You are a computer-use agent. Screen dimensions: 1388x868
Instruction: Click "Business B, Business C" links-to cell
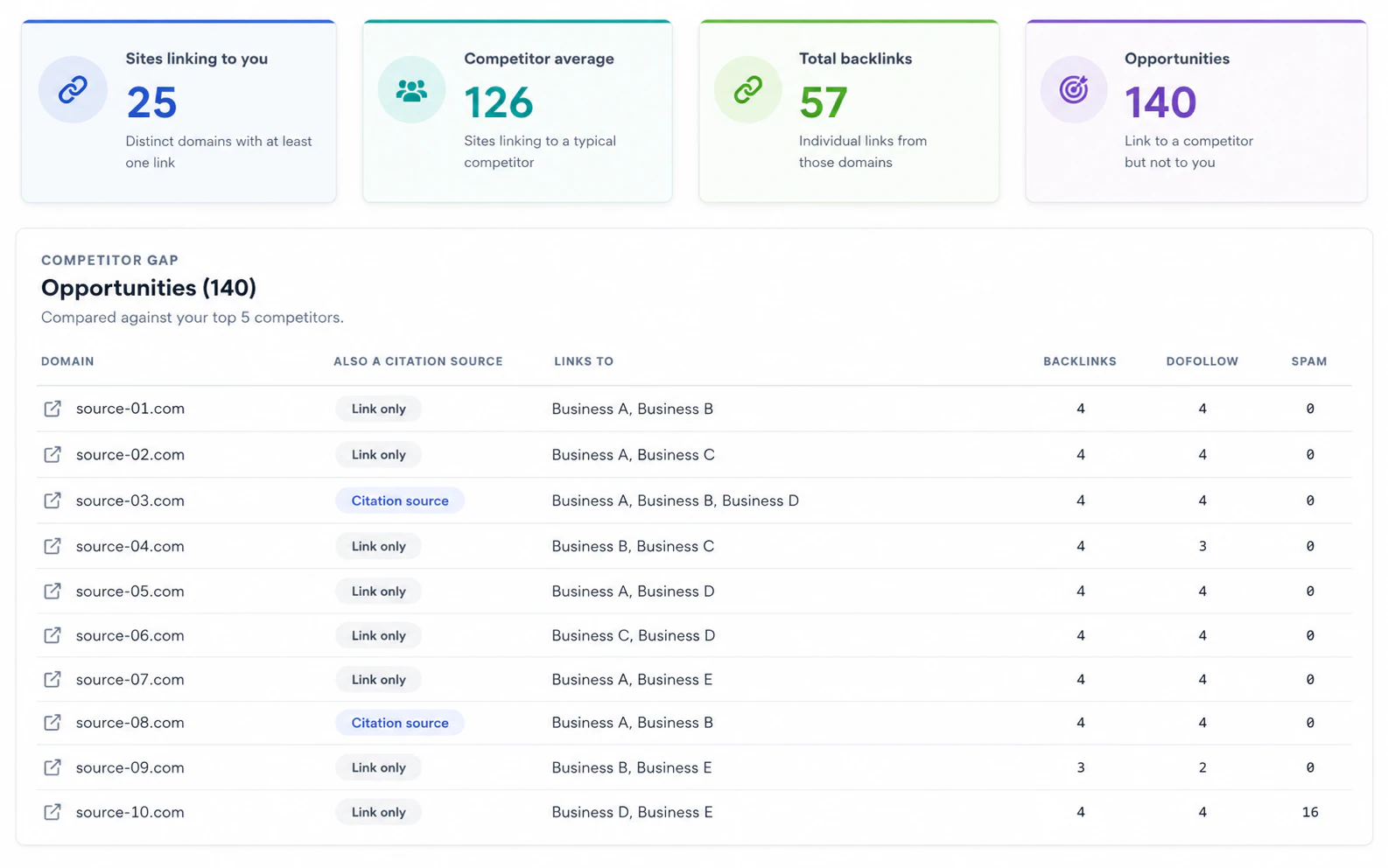[633, 546]
